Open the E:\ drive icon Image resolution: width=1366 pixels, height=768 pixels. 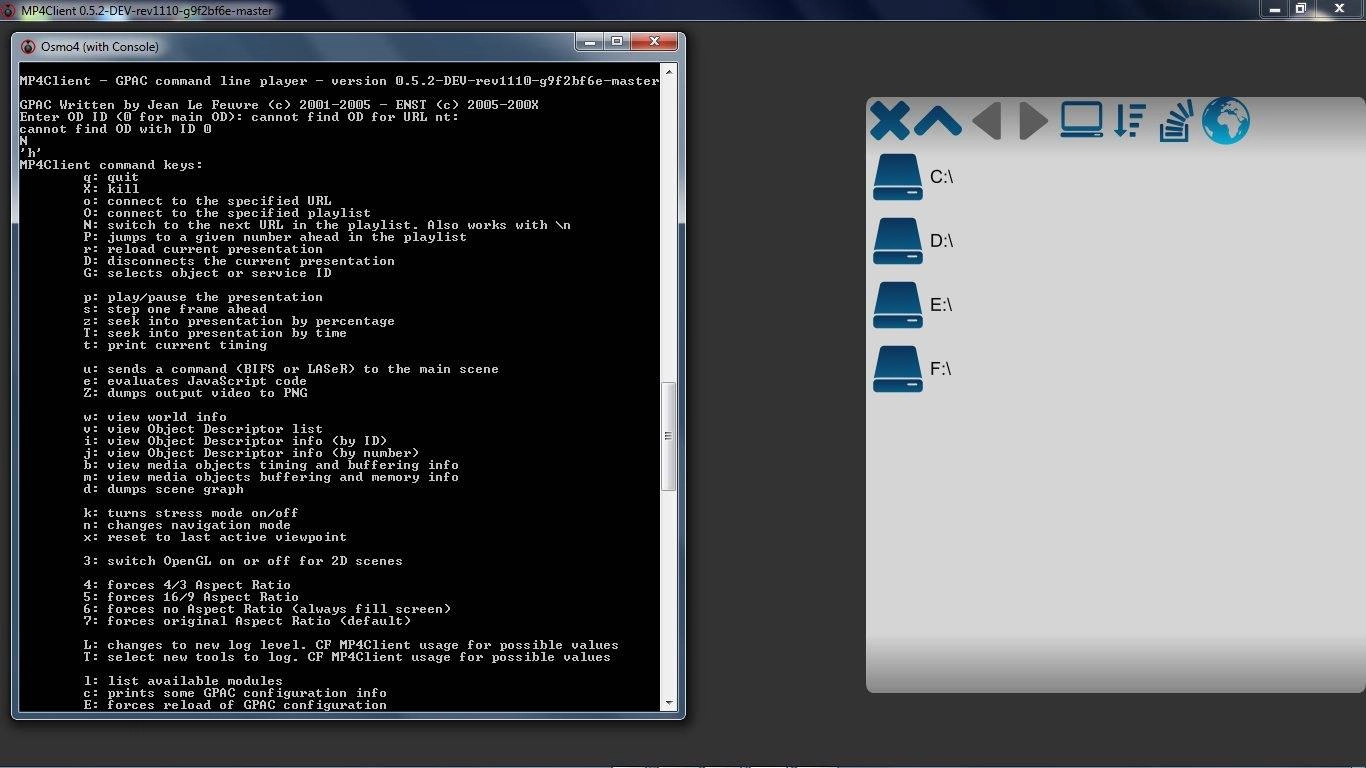click(x=897, y=305)
